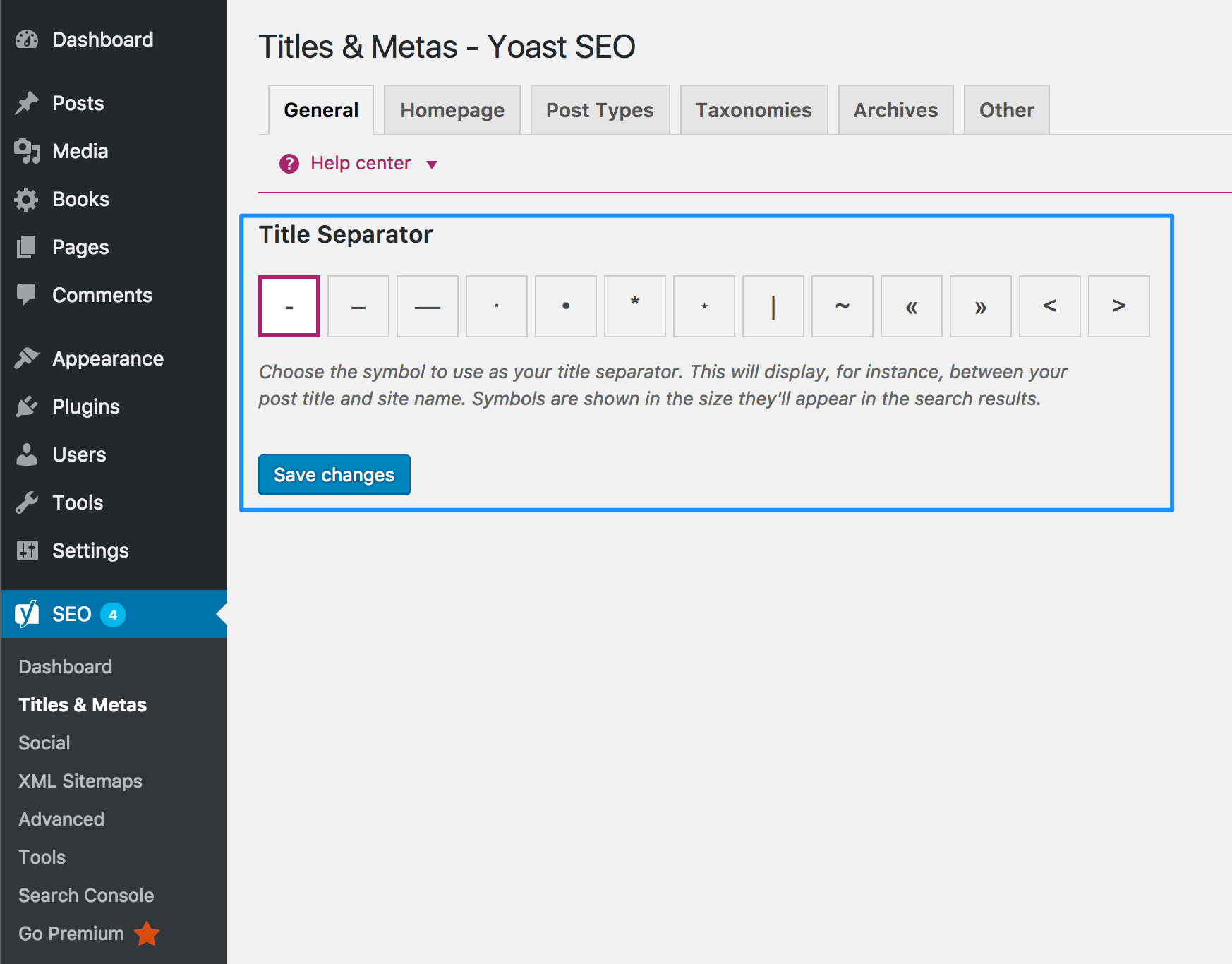Select the large asterisk title separator
This screenshot has width=1232, height=964.
coord(635,306)
